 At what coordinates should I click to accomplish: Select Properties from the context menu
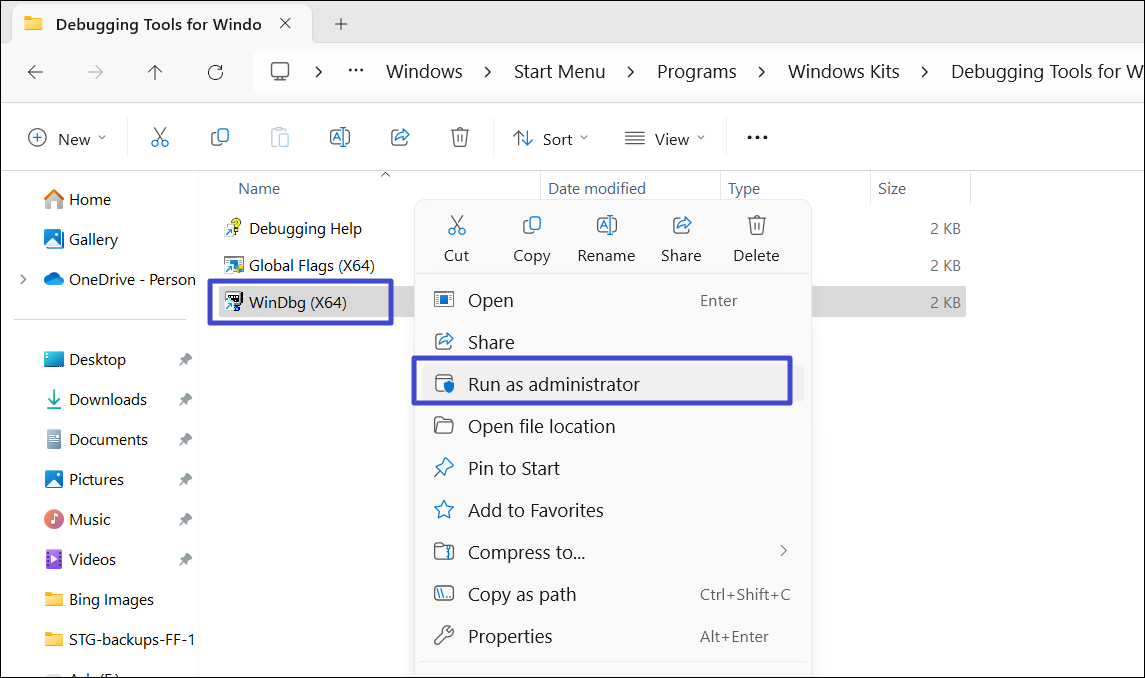pyautogui.click(x=510, y=636)
